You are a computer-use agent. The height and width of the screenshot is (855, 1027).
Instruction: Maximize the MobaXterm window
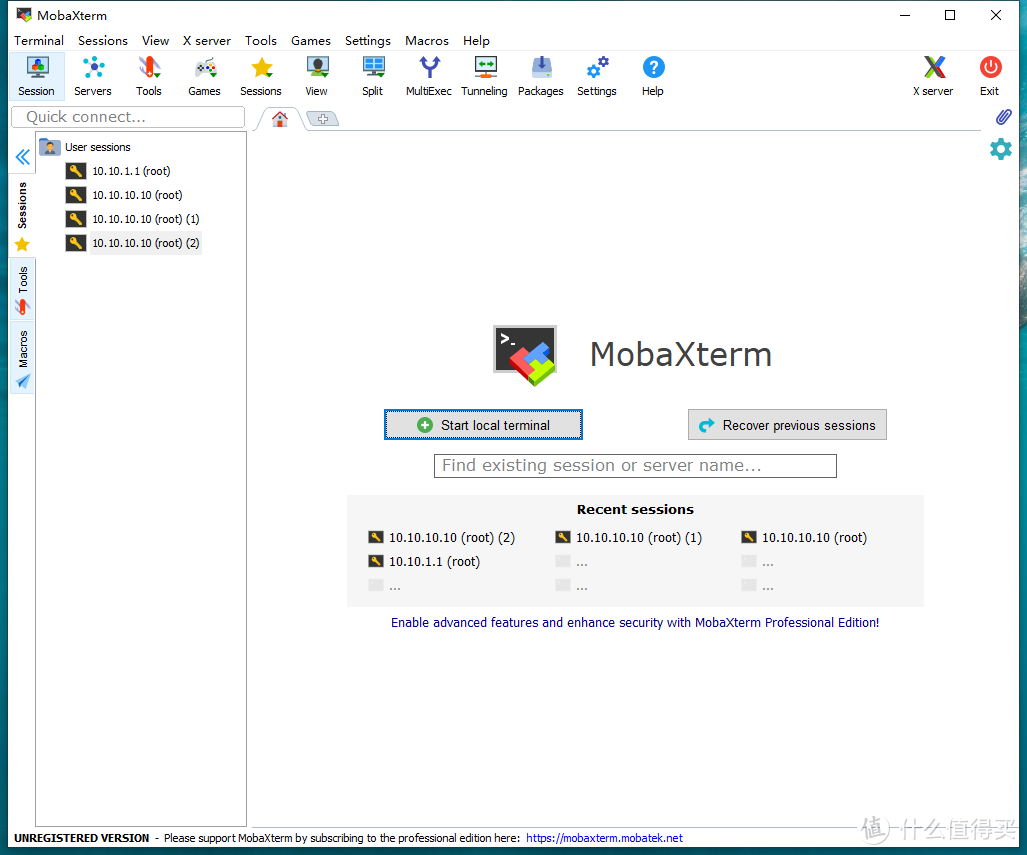(x=950, y=15)
